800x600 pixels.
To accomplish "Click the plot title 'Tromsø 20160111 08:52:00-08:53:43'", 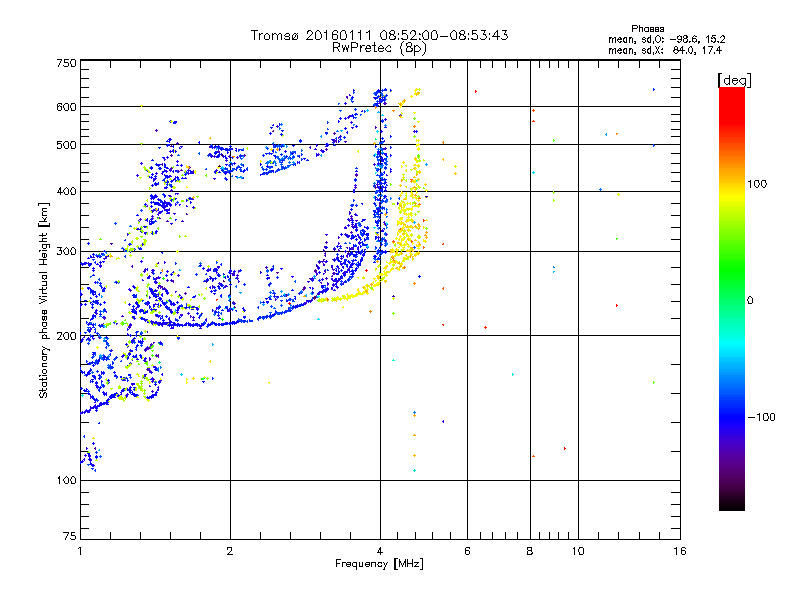I will (x=379, y=35).
